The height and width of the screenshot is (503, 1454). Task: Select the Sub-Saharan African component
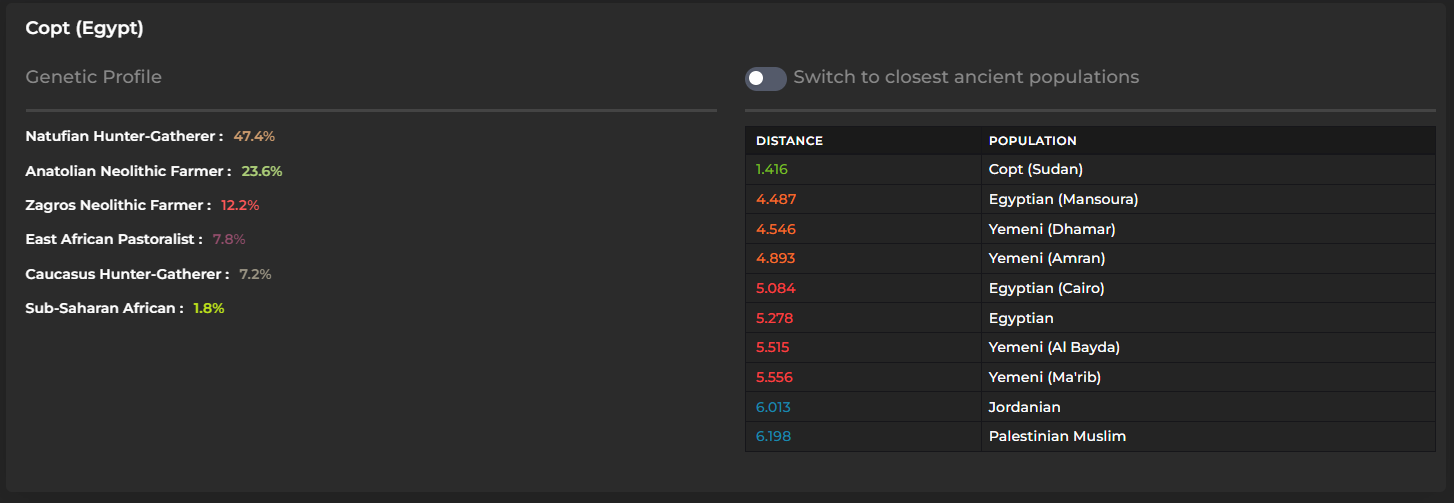click(x=104, y=308)
